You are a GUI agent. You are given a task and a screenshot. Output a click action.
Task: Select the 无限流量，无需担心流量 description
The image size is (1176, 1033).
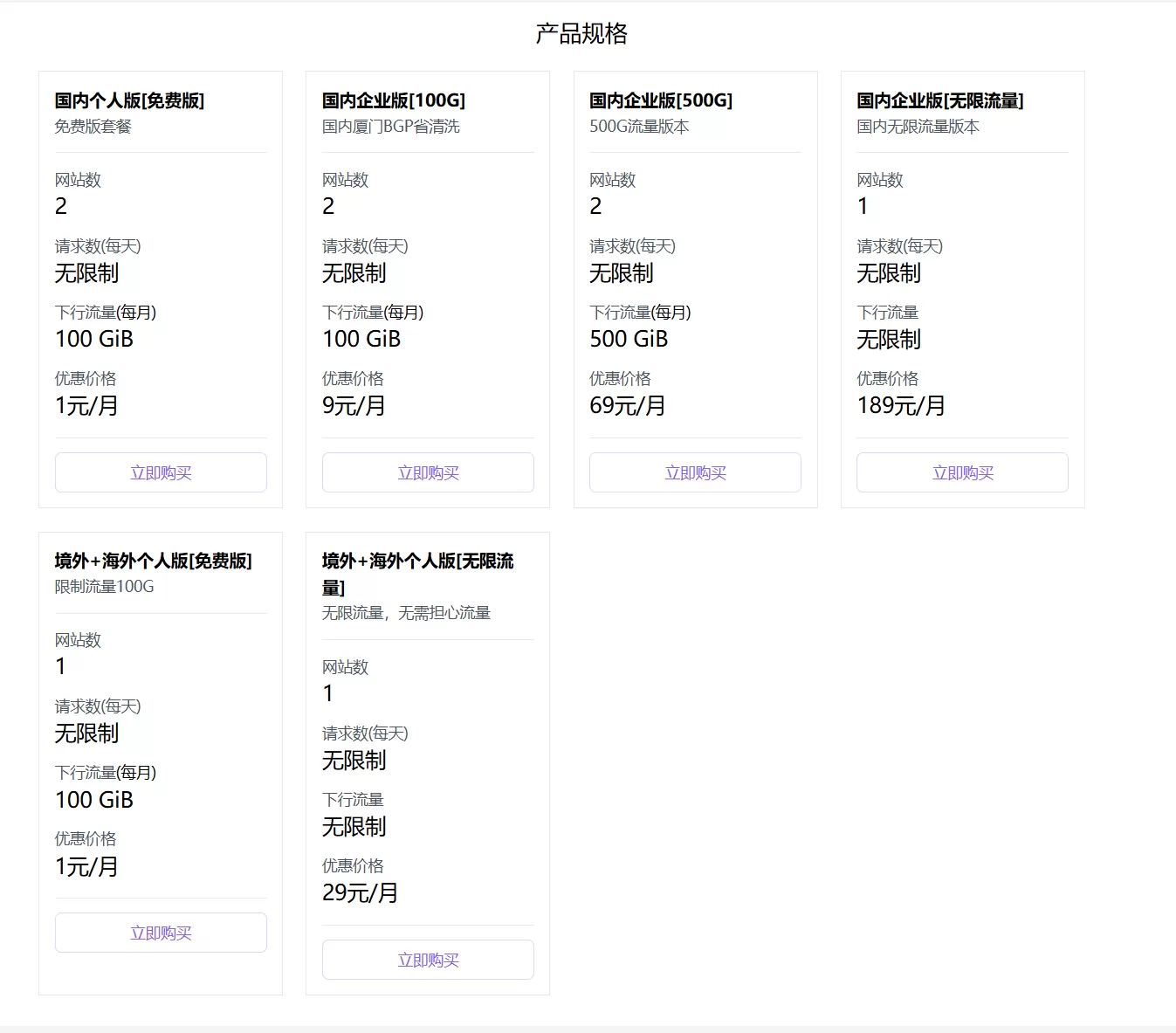click(x=406, y=613)
